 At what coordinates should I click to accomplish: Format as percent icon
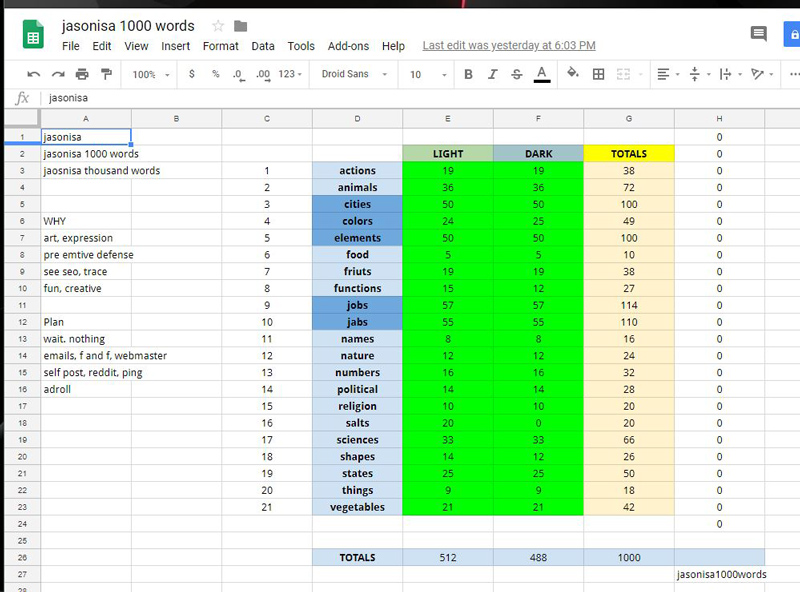click(x=216, y=74)
